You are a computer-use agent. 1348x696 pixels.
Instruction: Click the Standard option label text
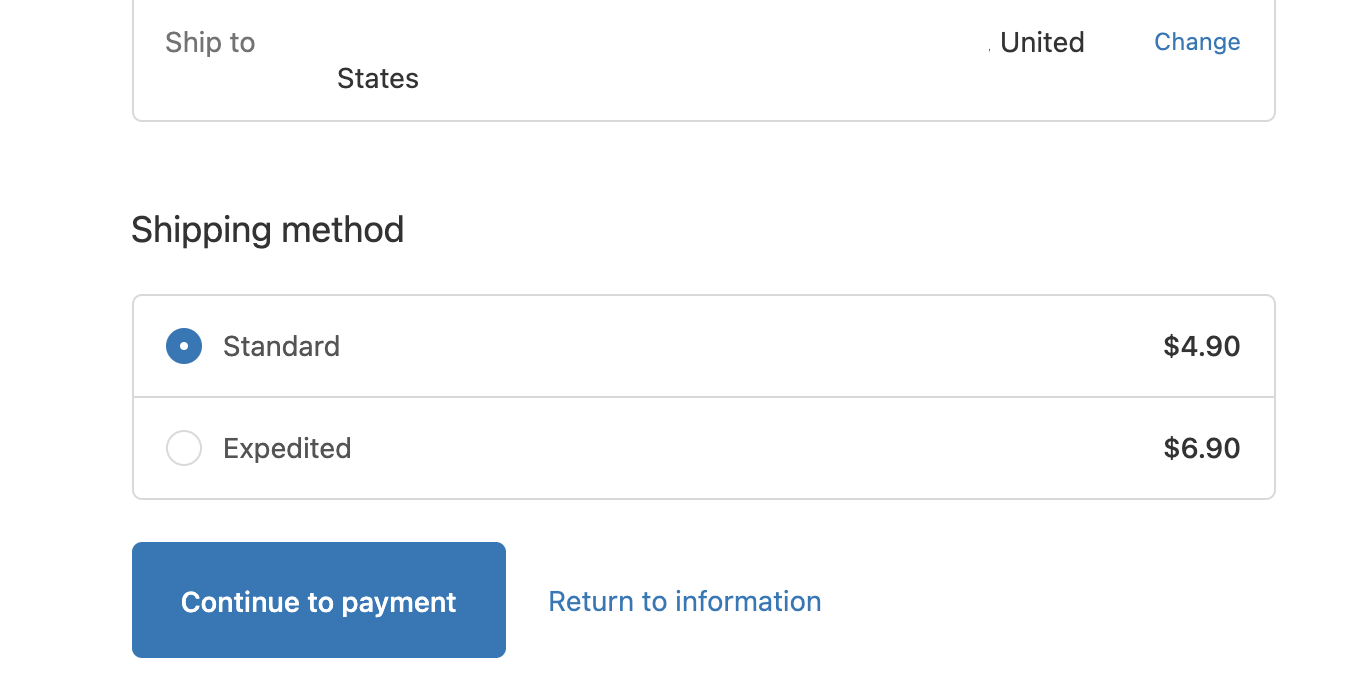point(281,346)
